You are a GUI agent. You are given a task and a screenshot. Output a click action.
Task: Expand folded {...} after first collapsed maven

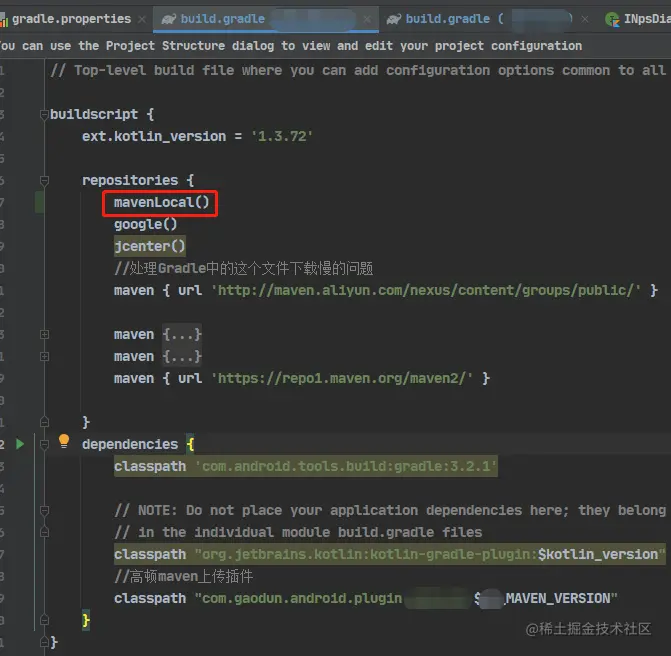182,334
